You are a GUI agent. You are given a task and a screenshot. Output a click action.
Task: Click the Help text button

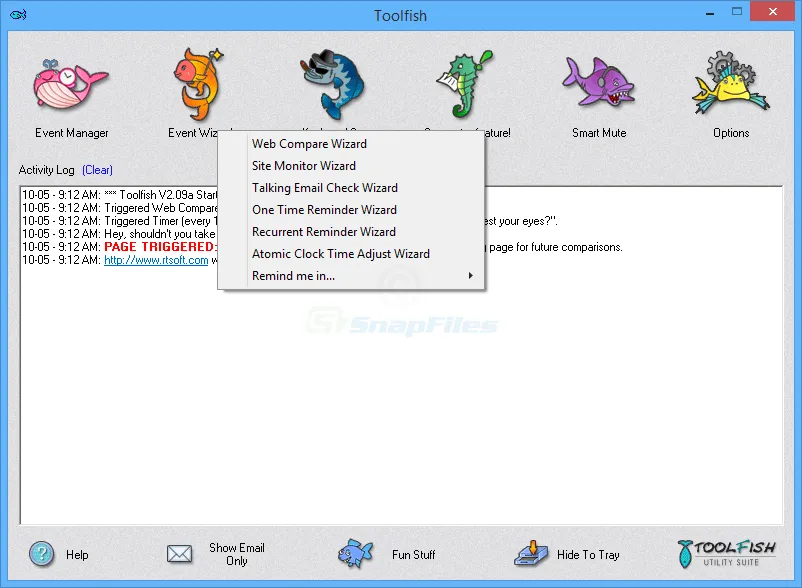coord(77,555)
